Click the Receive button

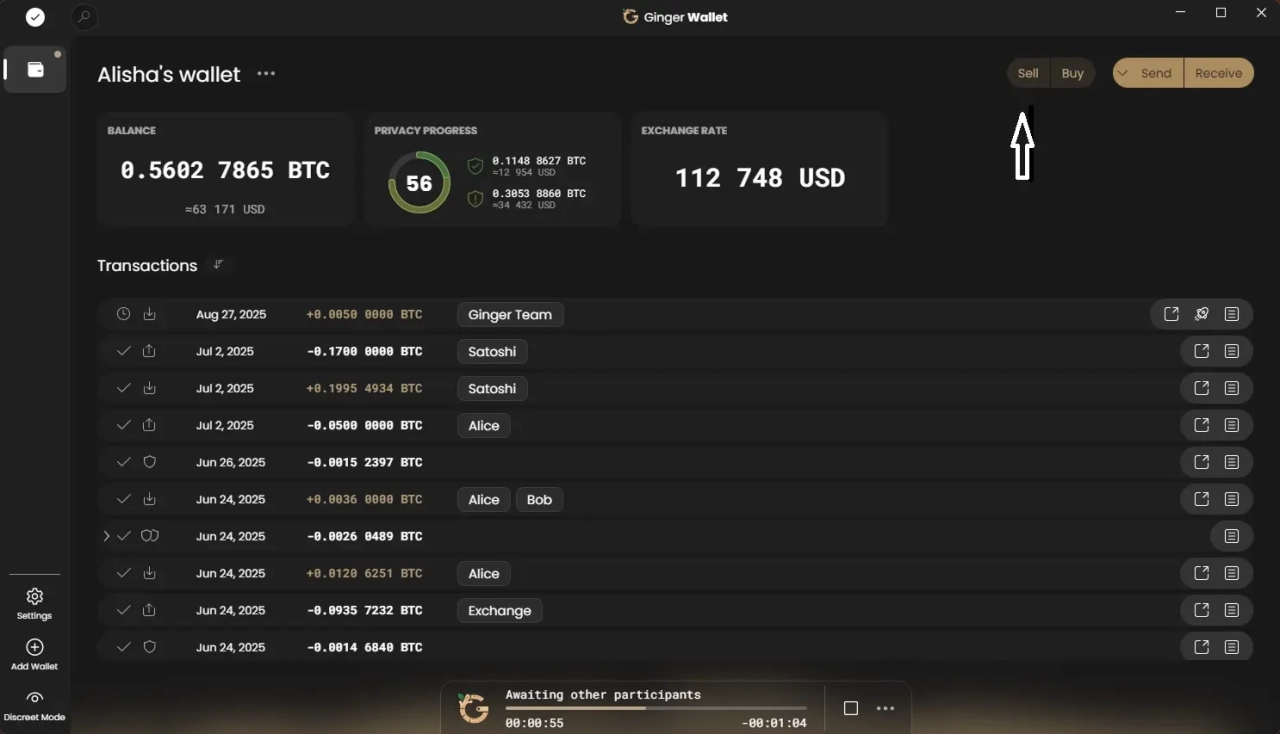point(1218,73)
